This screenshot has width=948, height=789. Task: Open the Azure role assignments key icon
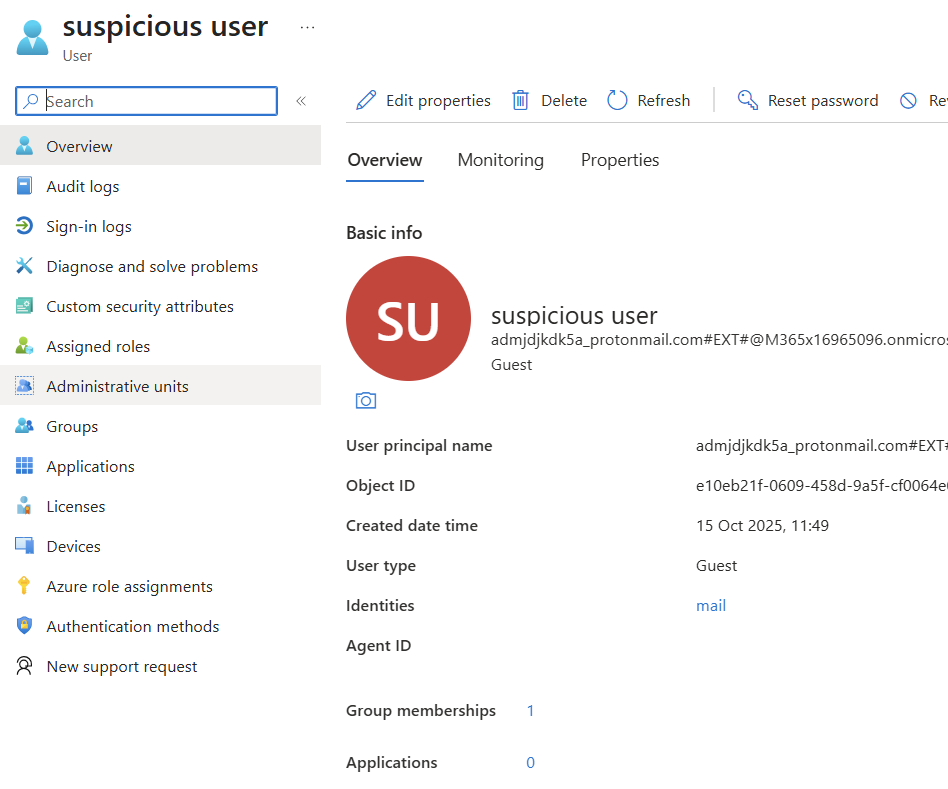[25, 586]
